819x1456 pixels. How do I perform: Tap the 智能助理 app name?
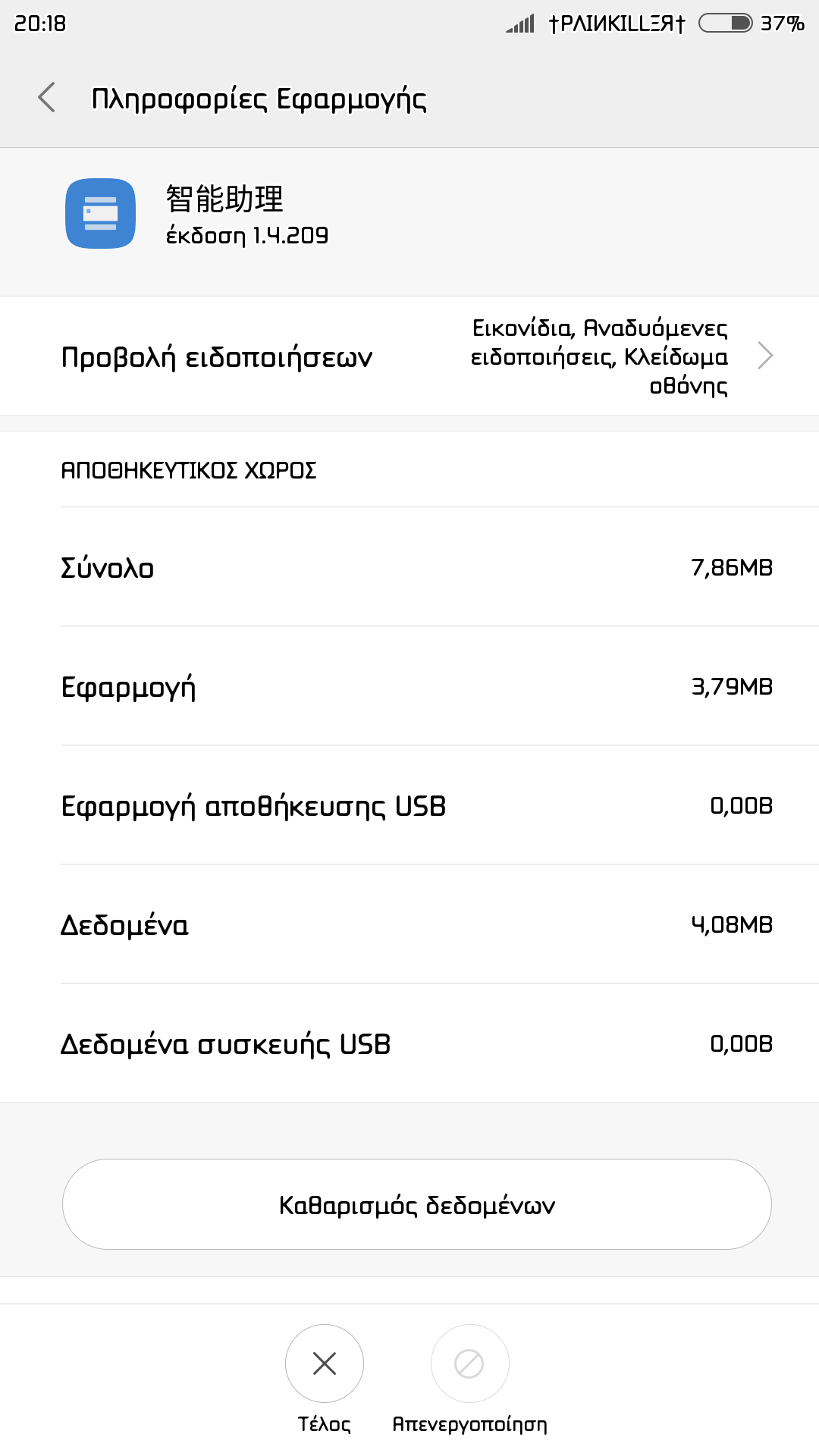(224, 199)
